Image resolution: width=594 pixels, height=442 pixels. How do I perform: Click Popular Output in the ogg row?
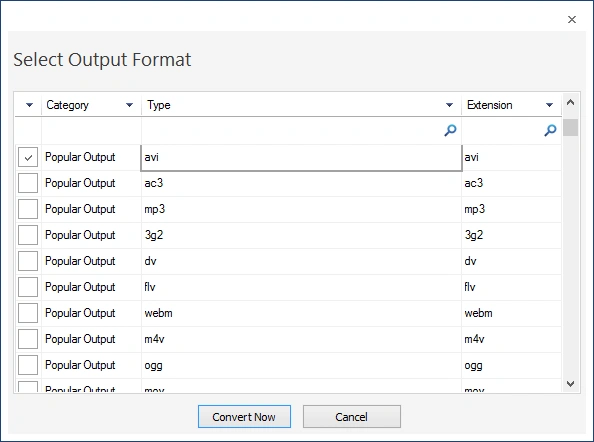80,365
